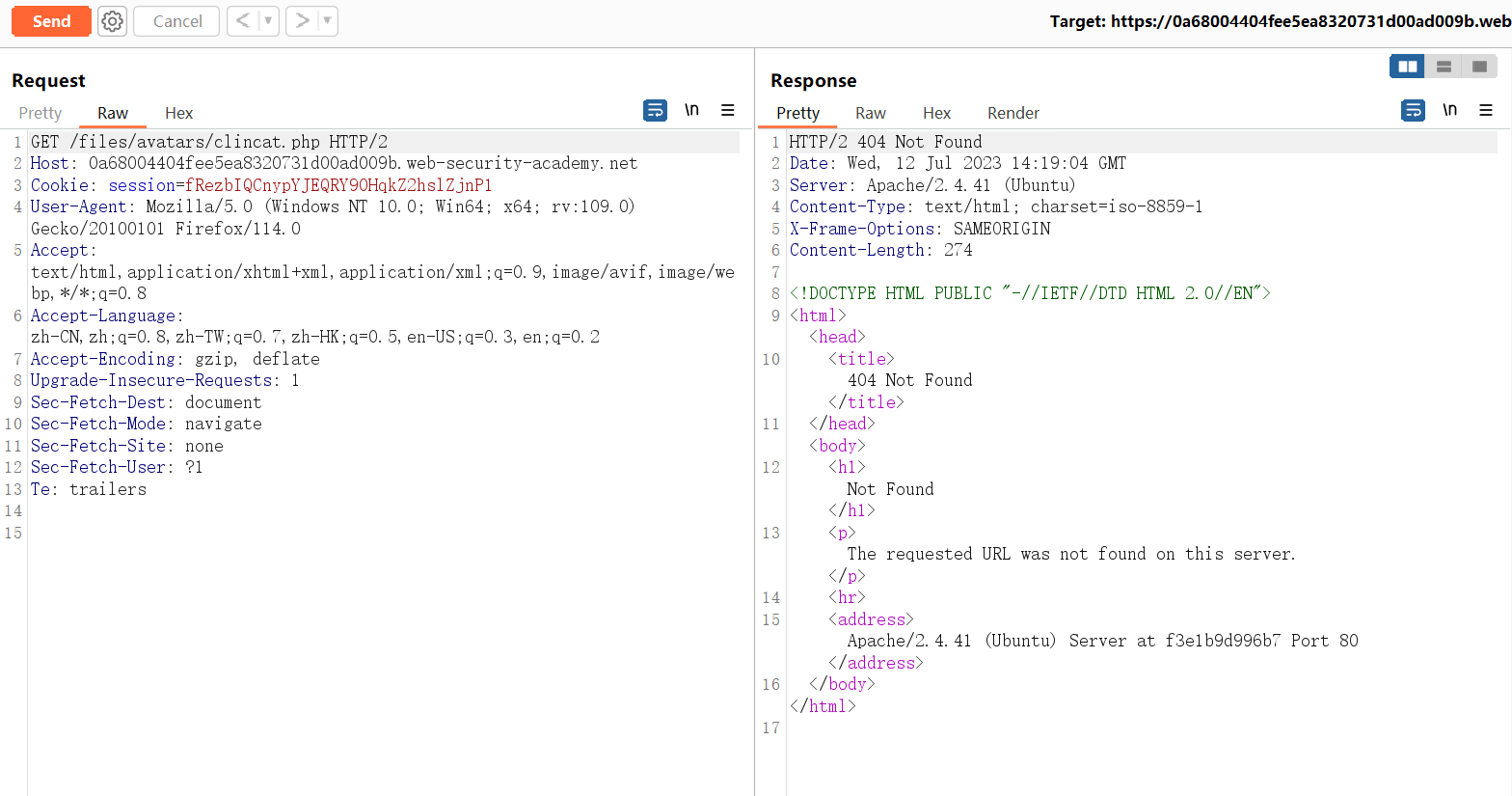Switch to combined tabbed view layout
This screenshot has width=1512, height=796.
pyautogui.click(x=1479, y=67)
